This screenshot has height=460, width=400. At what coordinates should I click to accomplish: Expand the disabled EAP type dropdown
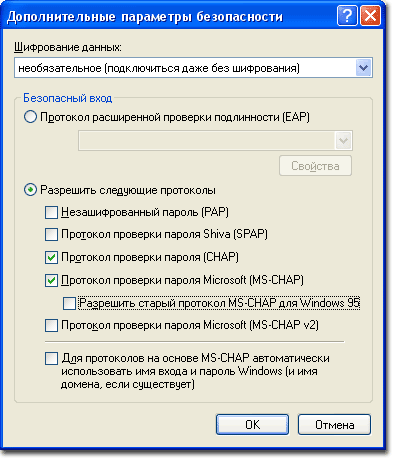click(343, 141)
